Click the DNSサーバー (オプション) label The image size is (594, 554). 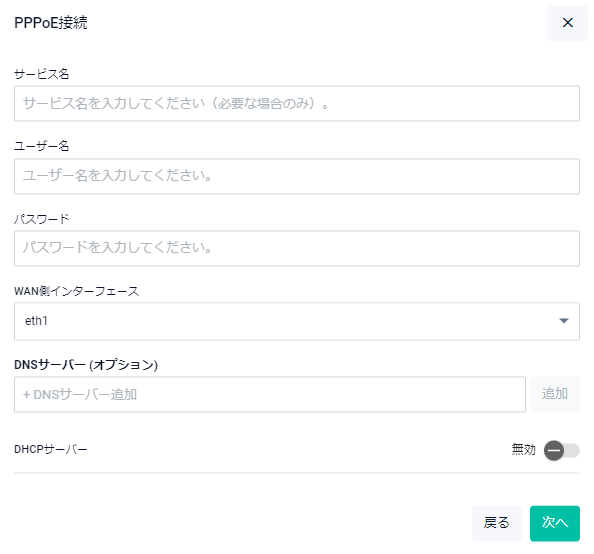pos(86,365)
